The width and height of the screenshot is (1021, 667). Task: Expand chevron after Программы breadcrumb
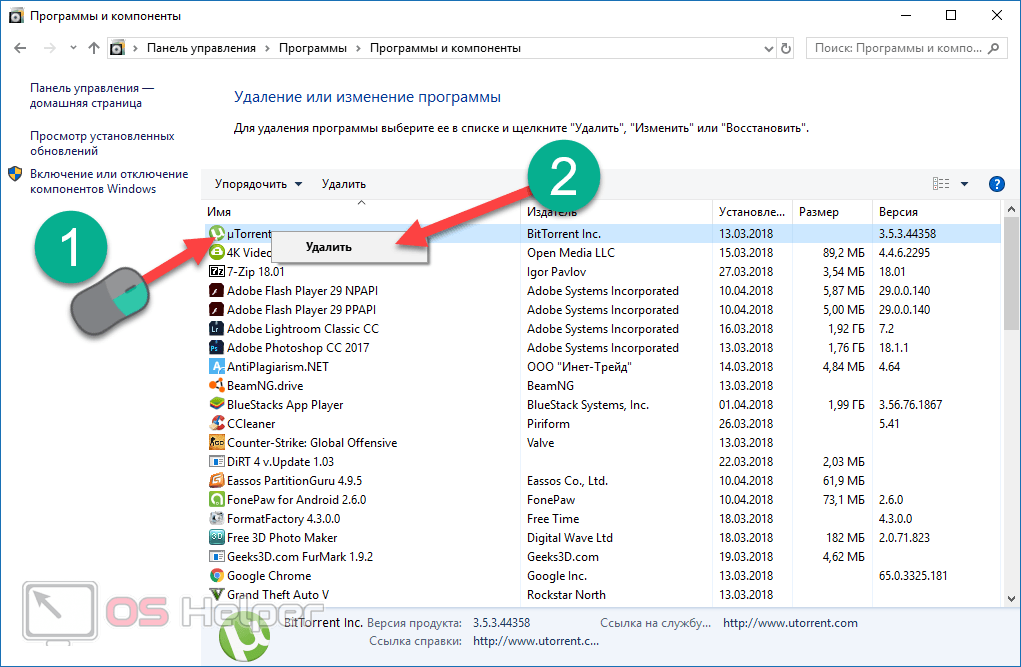click(358, 48)
